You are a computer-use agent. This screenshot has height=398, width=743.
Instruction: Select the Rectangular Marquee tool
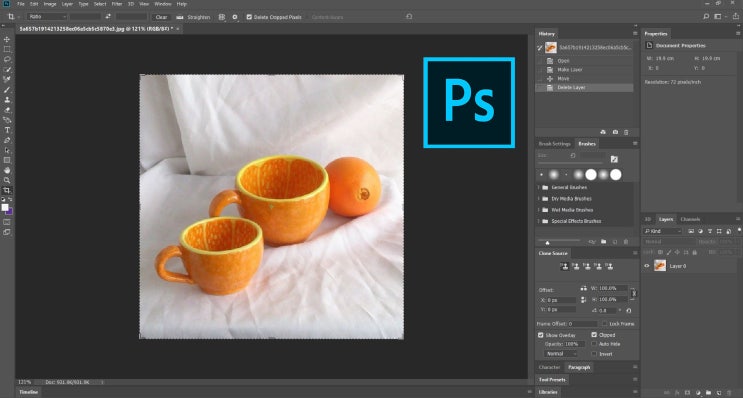[7, 49]
